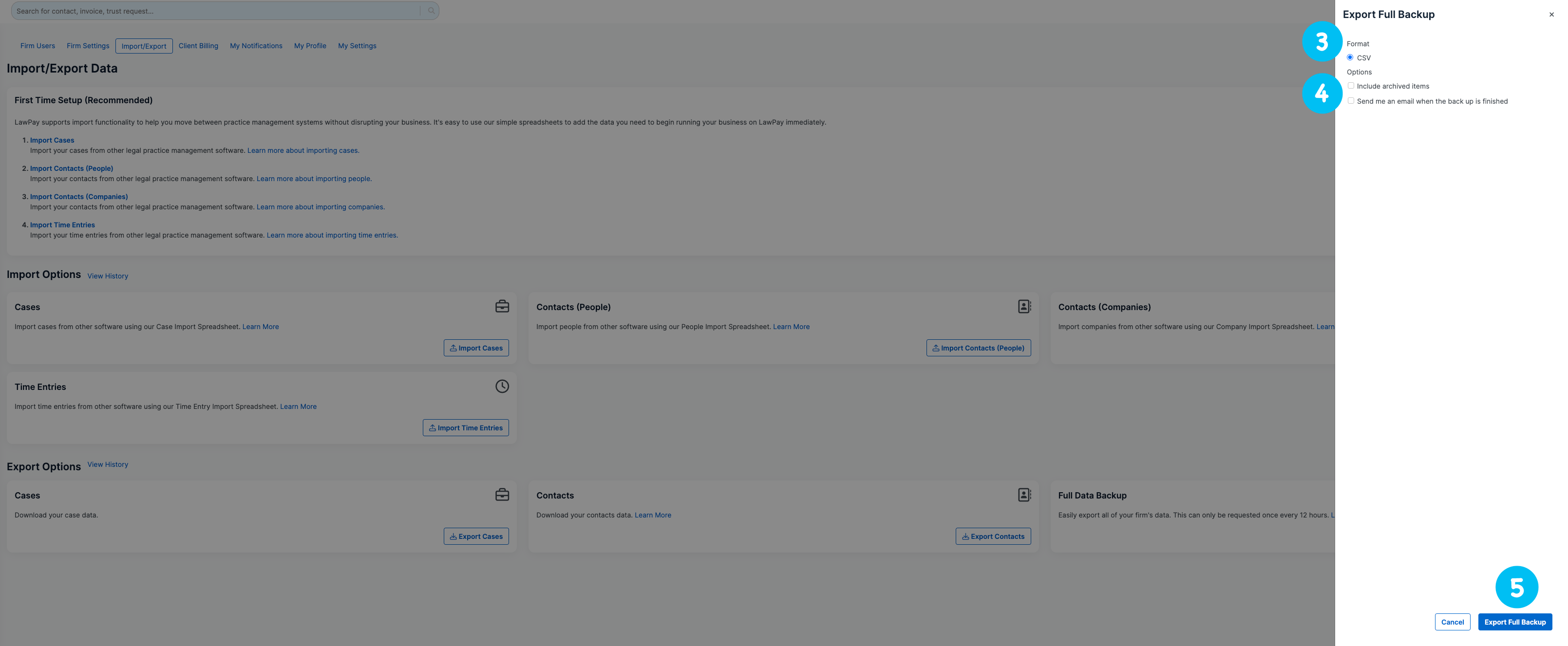
Task: Go to My Notifications tab
Action: pyautogui.click(x=256, y=46)
